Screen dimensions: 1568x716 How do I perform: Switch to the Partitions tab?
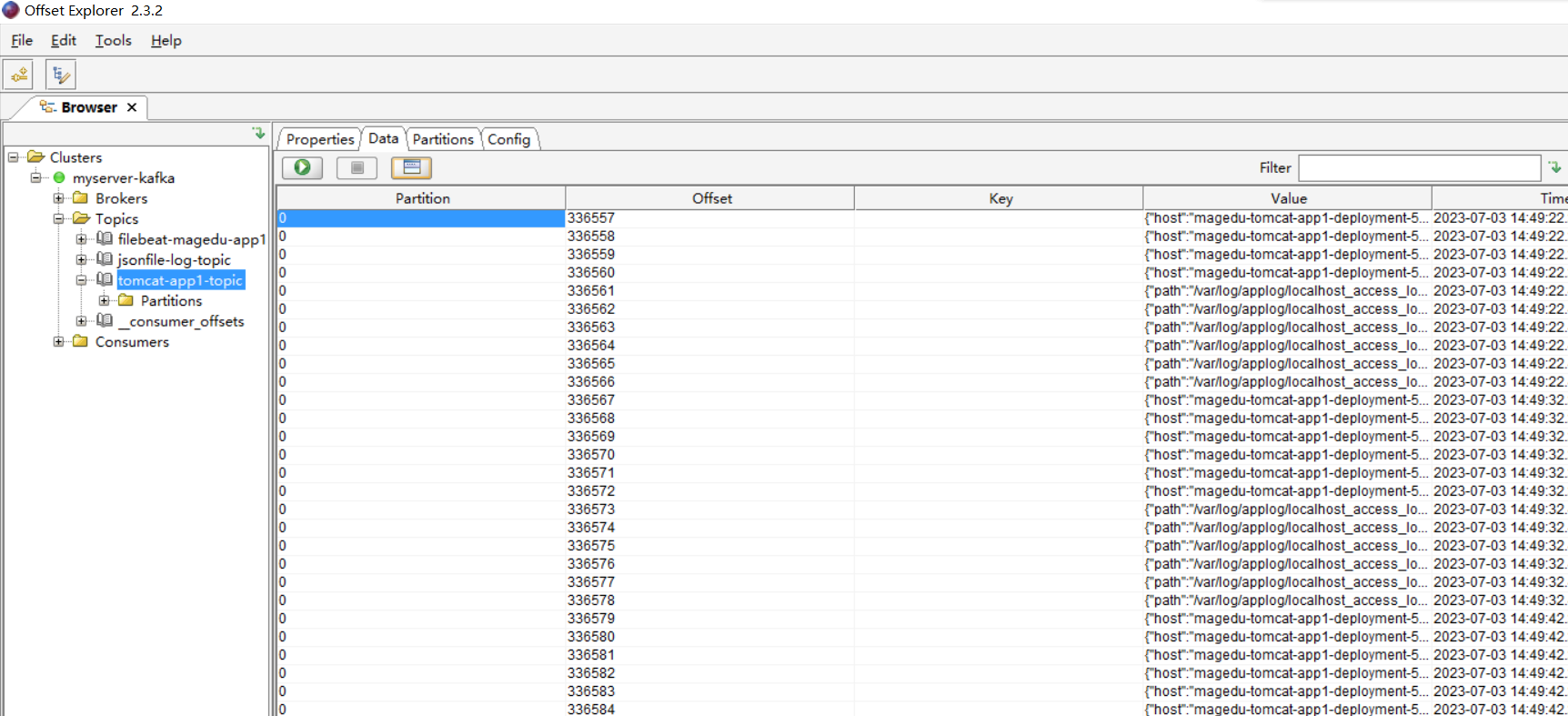click(x=443, y=139)
